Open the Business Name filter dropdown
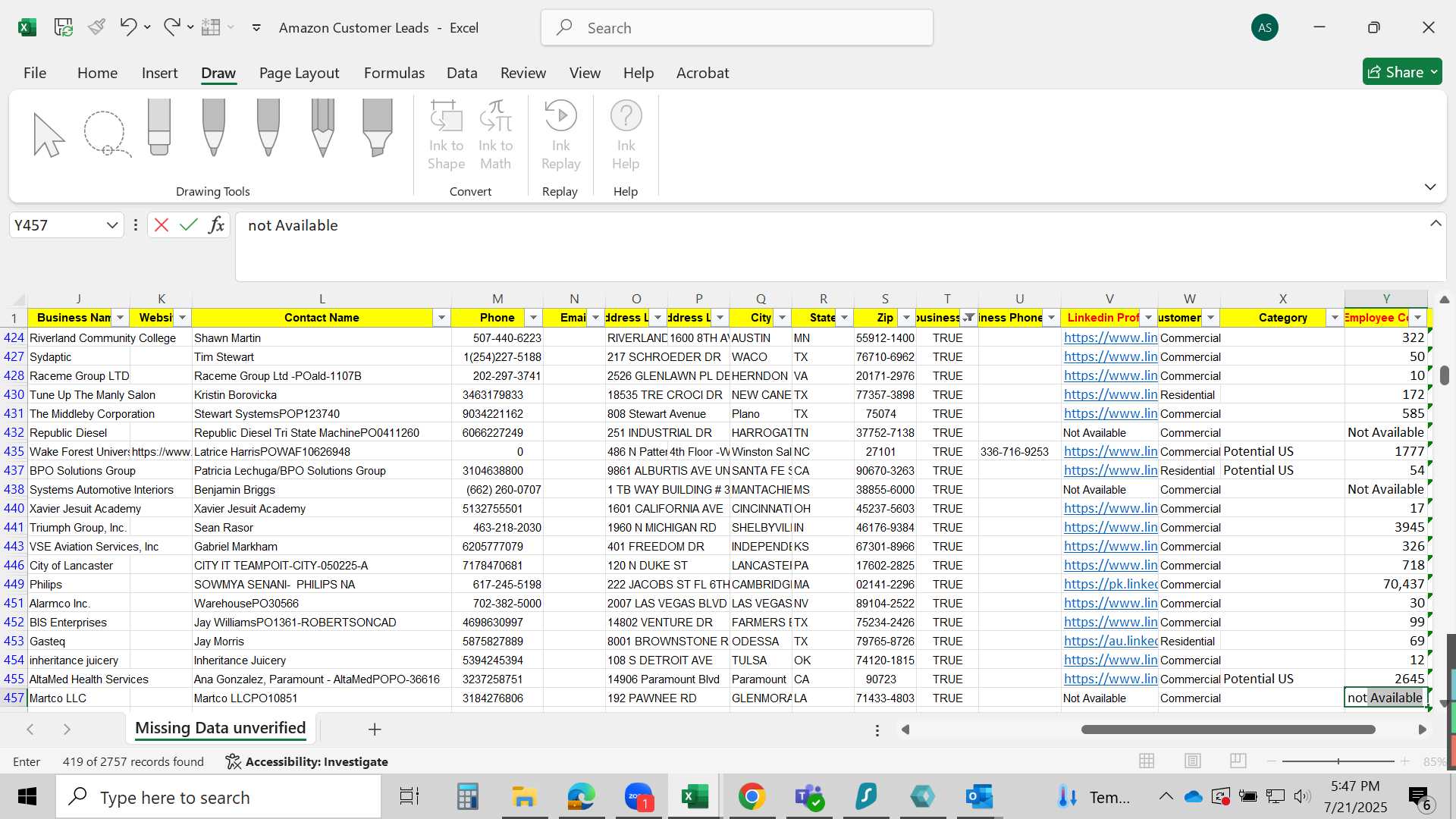 121,318
